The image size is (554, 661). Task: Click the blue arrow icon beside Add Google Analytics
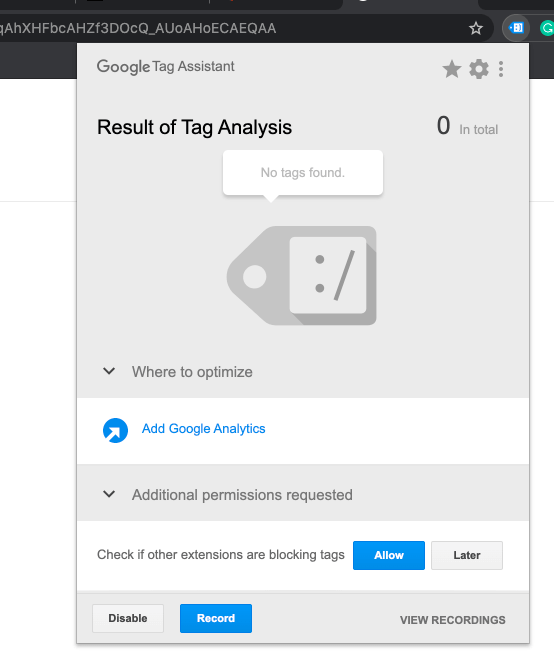click(115, 430)
